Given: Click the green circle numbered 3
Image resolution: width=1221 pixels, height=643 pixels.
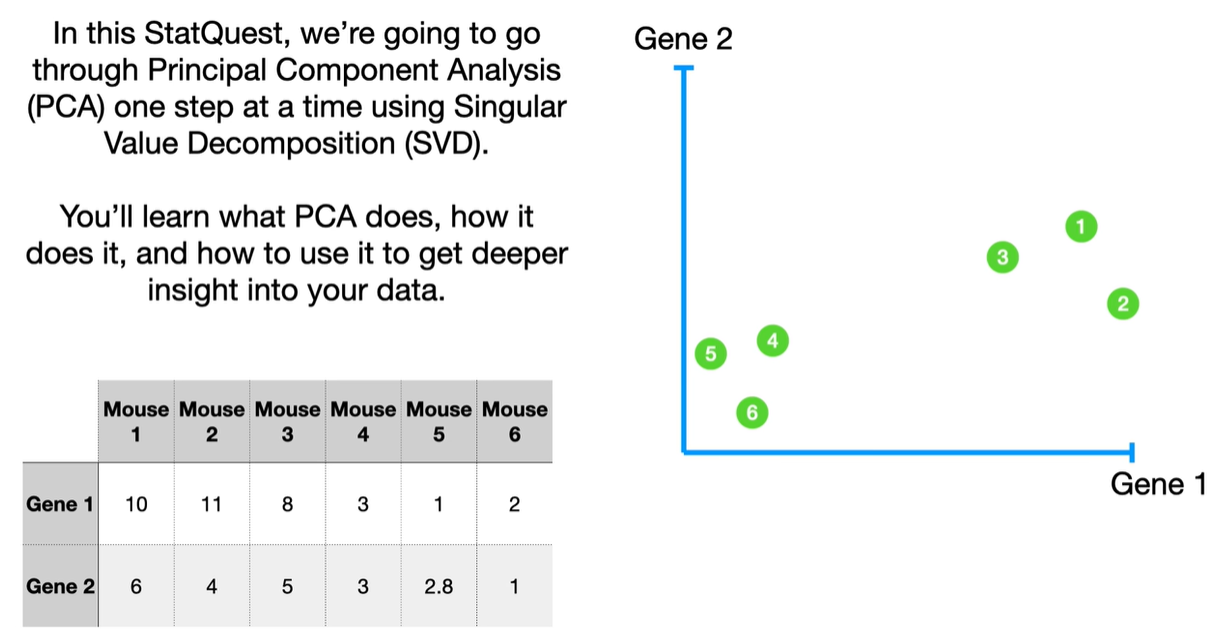Looking at the screenshot, I should coord(1002,258).
